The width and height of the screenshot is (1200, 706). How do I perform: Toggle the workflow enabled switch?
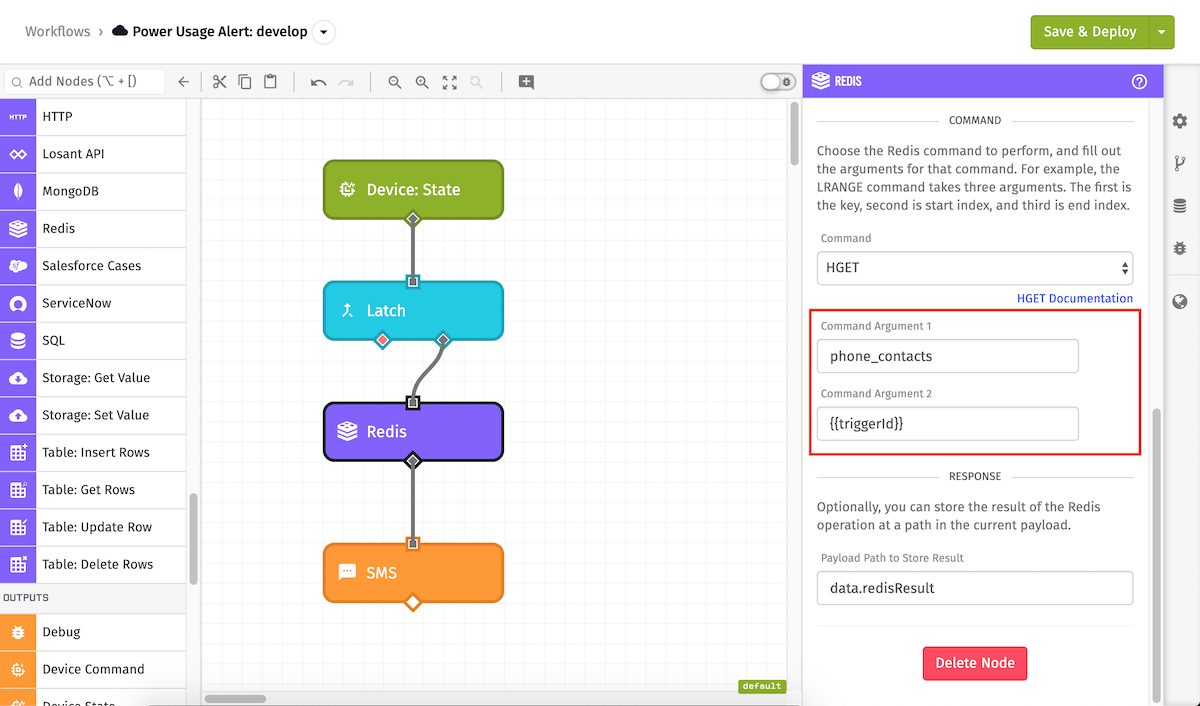(x=777, y=82)
